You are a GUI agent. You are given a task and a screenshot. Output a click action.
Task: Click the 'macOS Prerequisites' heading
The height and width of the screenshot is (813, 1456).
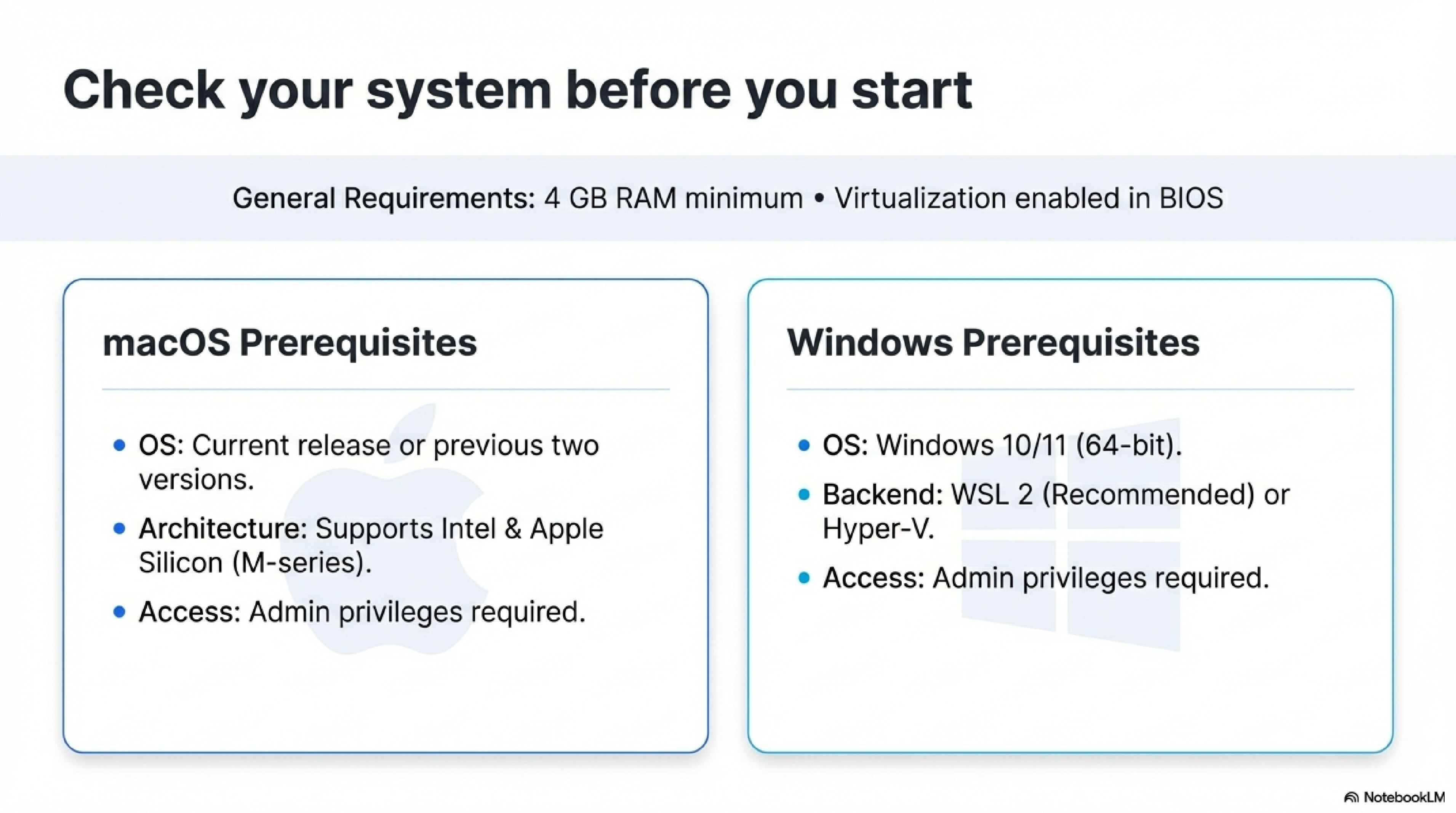click(290, 343)
